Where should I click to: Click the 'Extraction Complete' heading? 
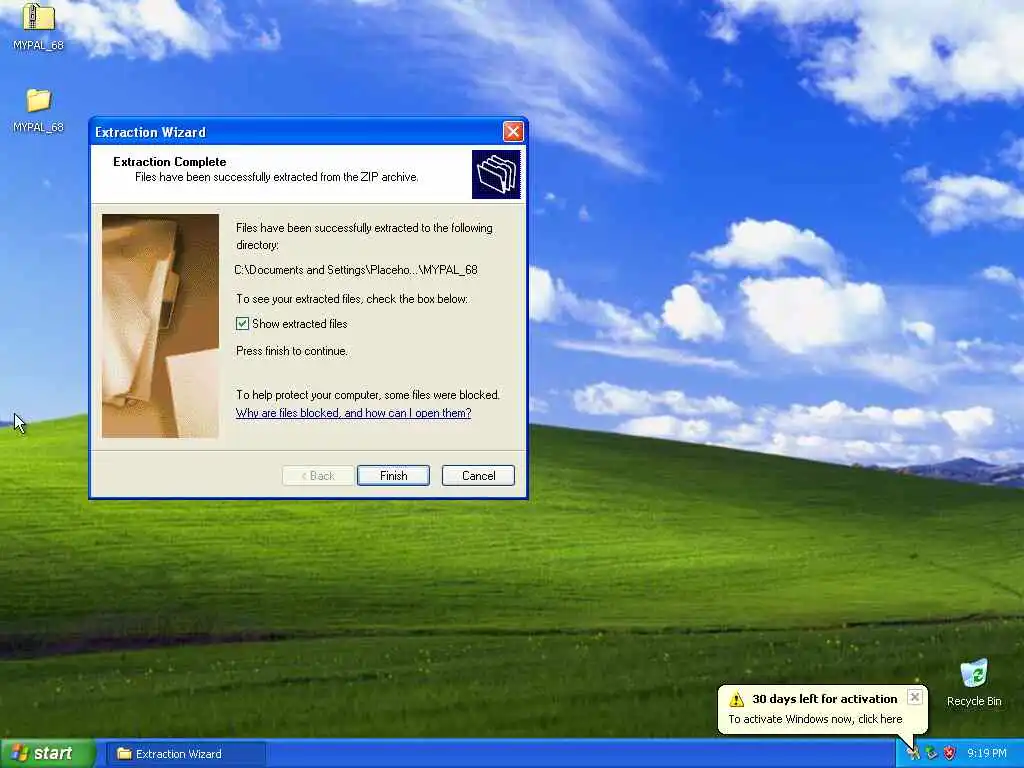pyautogui.click(x=170, y=161)
